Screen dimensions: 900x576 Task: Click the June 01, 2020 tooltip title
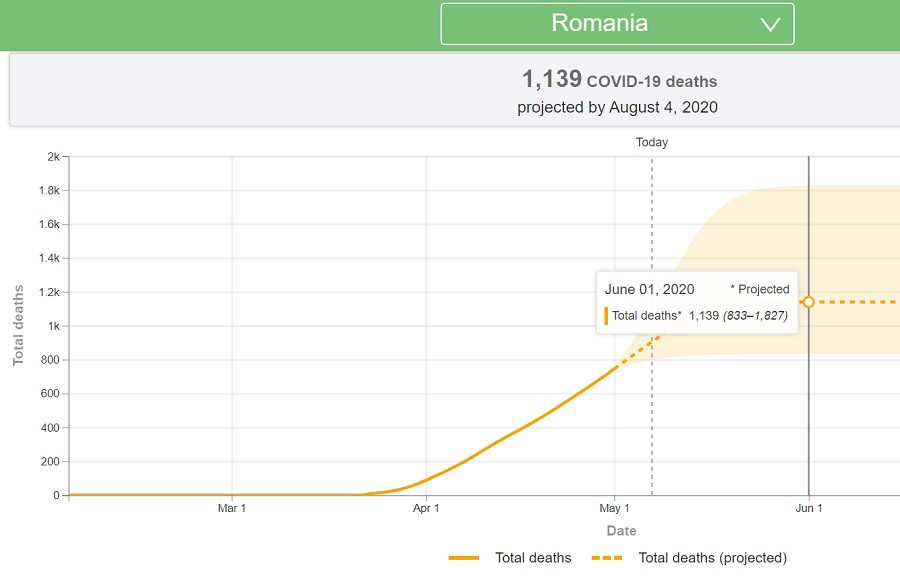(649, 289)
